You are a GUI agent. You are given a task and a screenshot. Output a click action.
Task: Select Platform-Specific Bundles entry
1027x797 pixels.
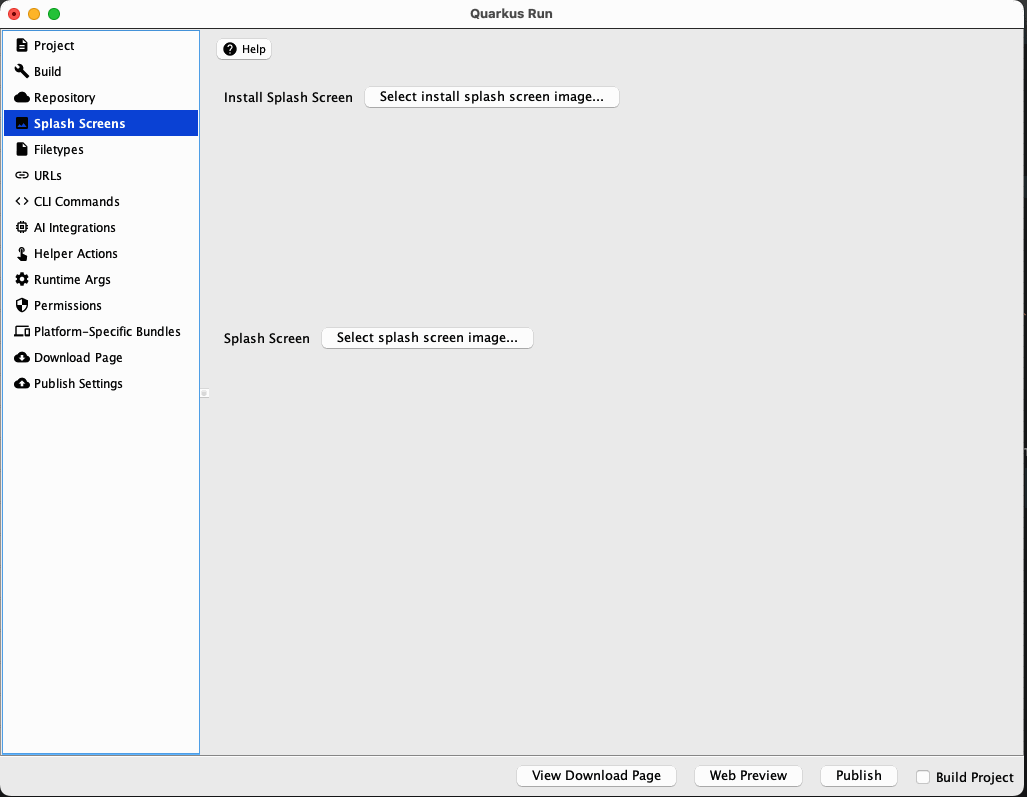point(101,331)
